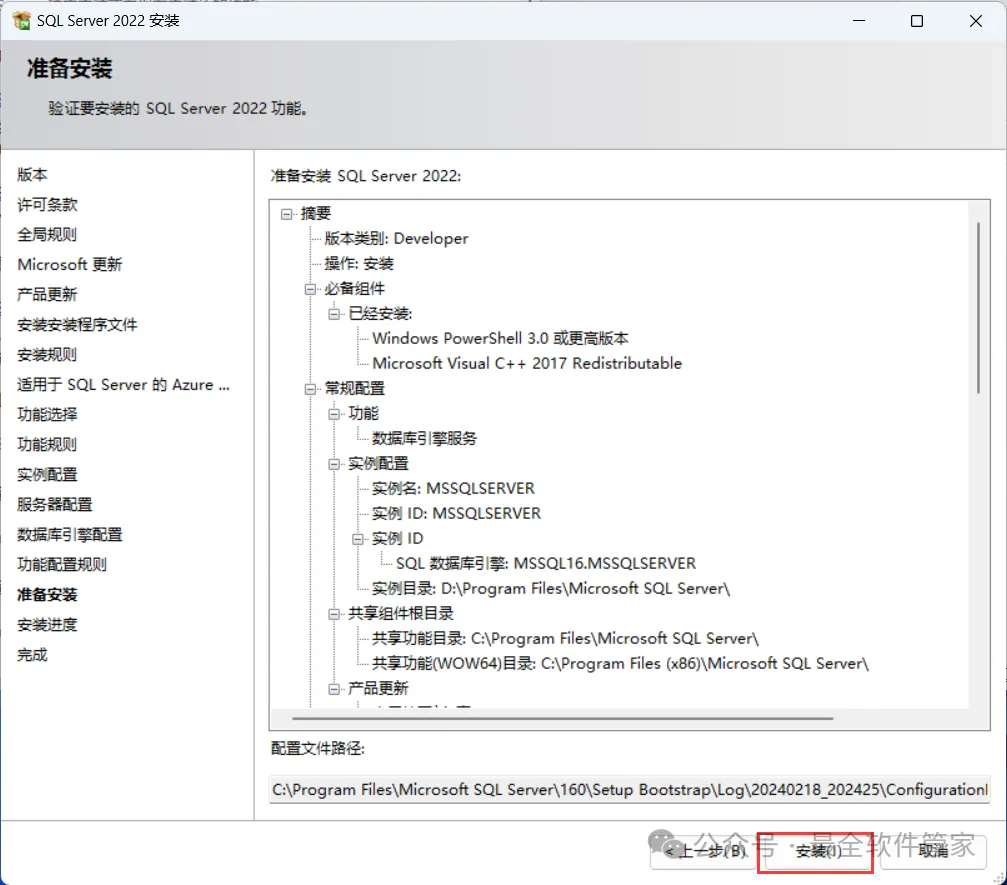Go back with 上一步(B) button
The image size is (1007, 885).
703,852
